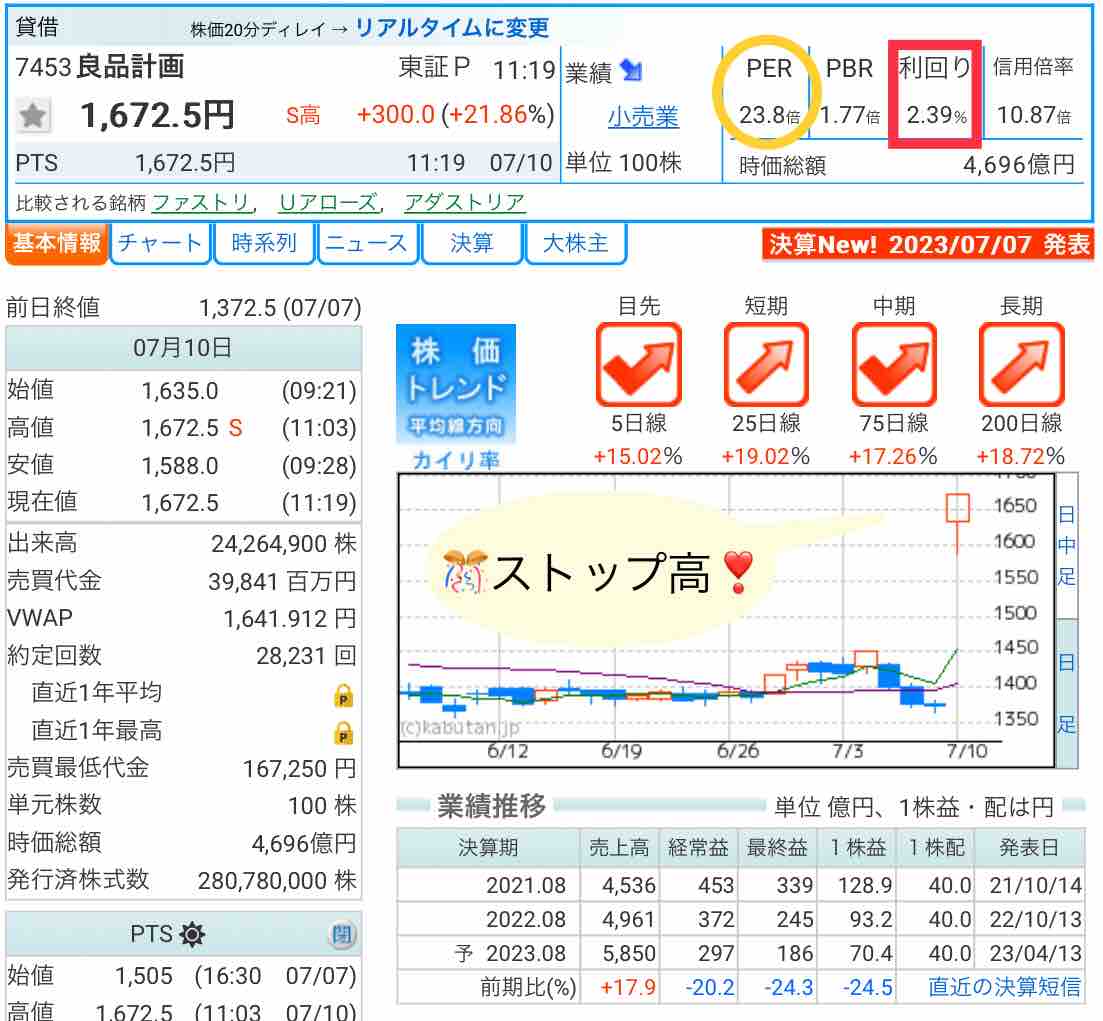1103x1021 pixels.
Task: Click the 5日線 deviation value +15.02%
Action: click(x=638, y=457)
